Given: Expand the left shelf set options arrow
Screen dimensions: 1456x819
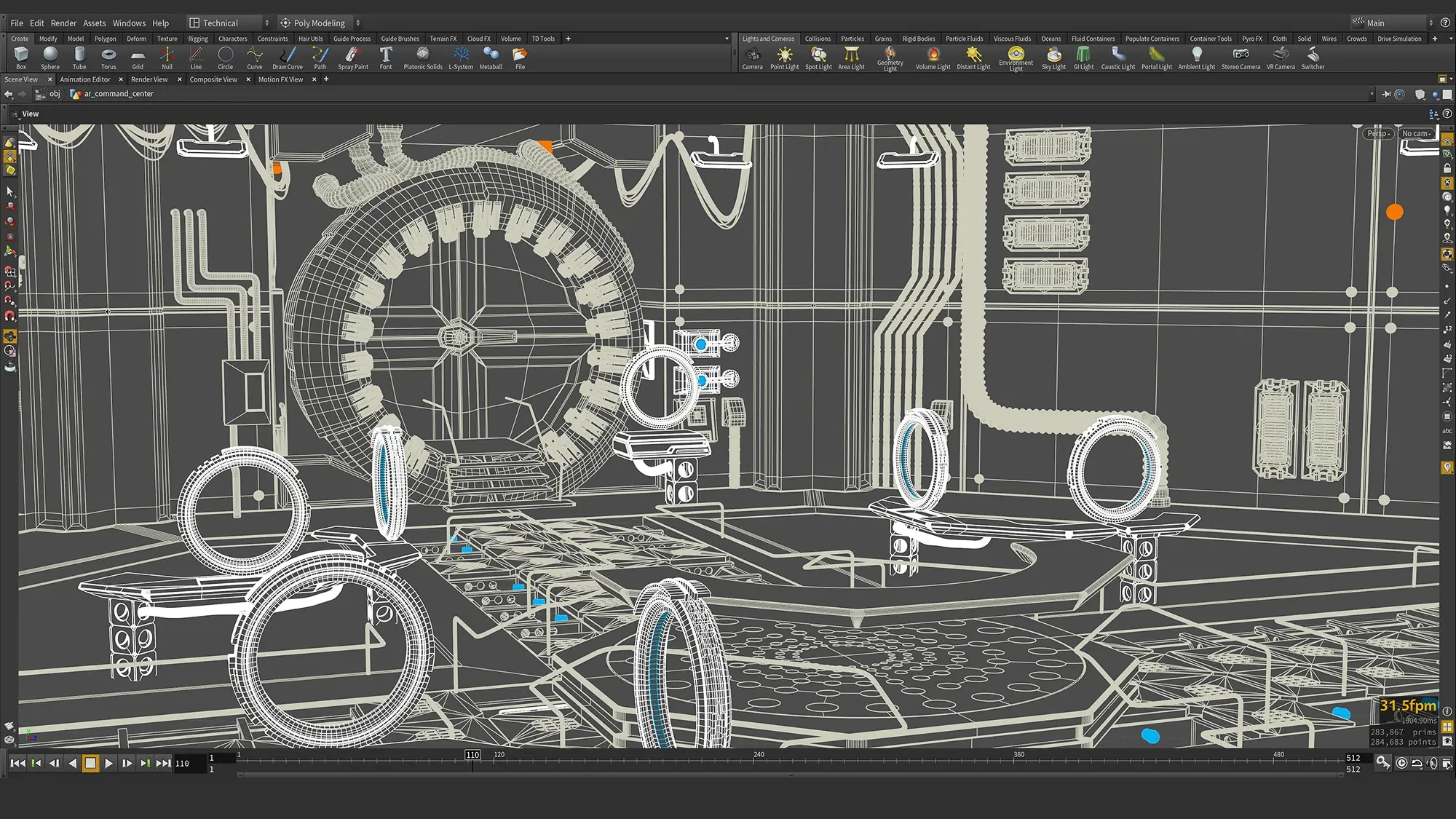Looking at the screenshot, I should [727, 39].
